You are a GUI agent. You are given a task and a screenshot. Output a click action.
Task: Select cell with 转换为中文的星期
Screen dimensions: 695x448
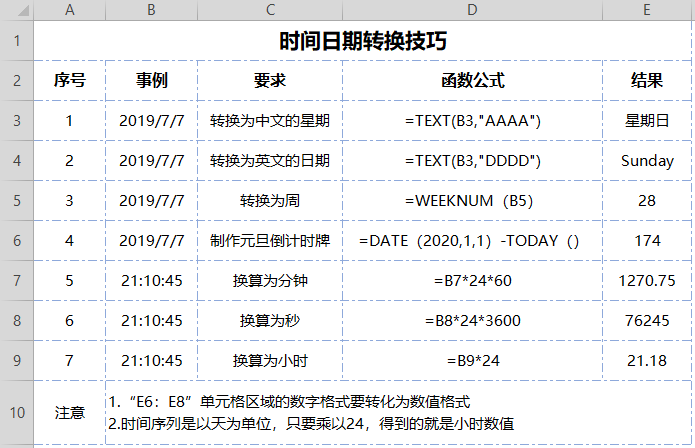click(270, 121)
